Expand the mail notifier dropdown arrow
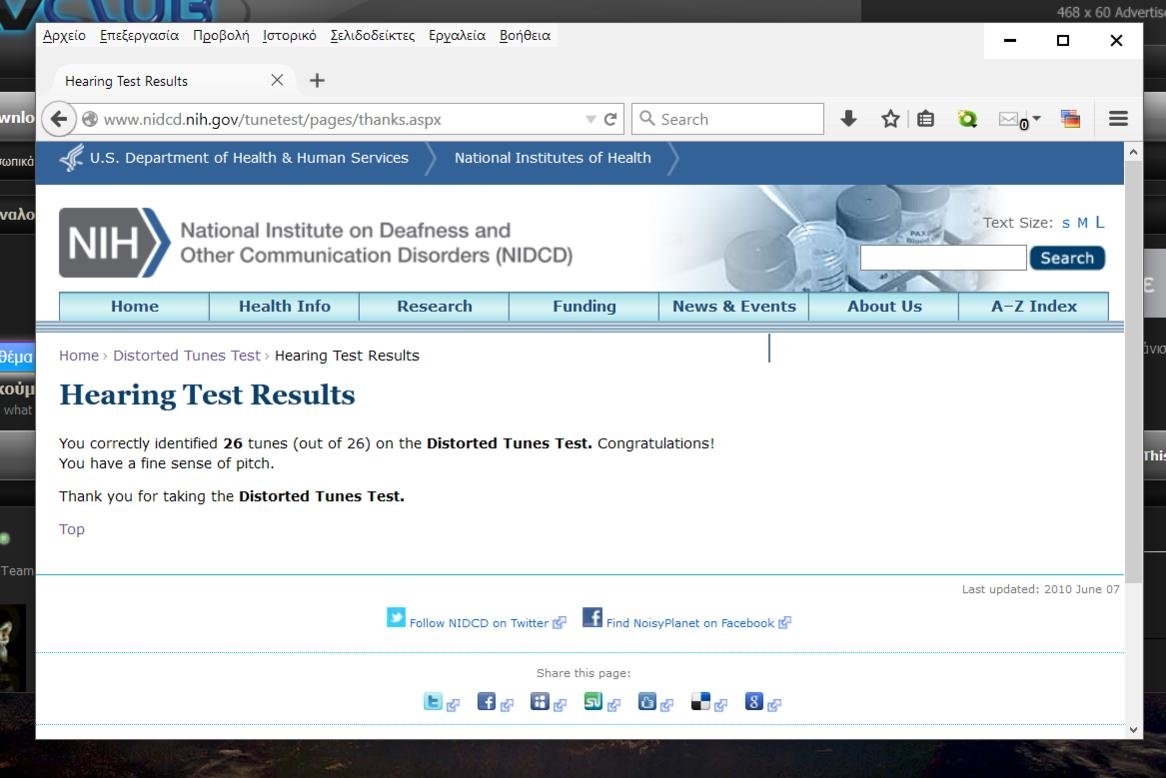This screenshot has height=778, width=1166. (x=1037, y=119)
